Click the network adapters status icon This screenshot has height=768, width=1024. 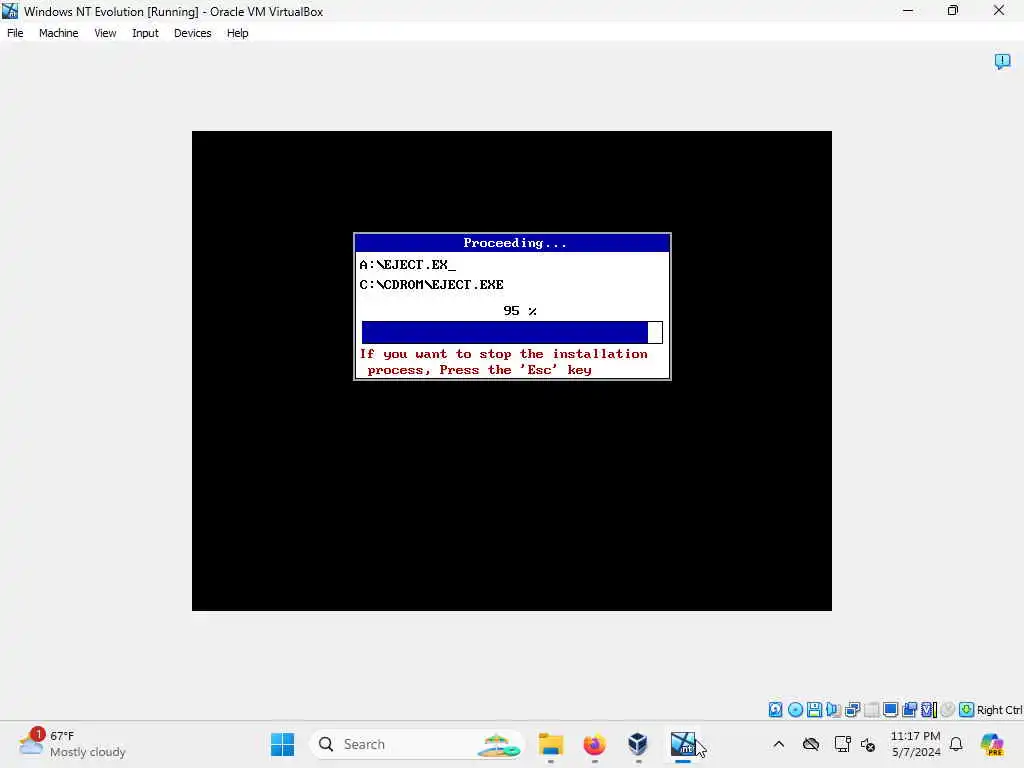tap(852, 710)
